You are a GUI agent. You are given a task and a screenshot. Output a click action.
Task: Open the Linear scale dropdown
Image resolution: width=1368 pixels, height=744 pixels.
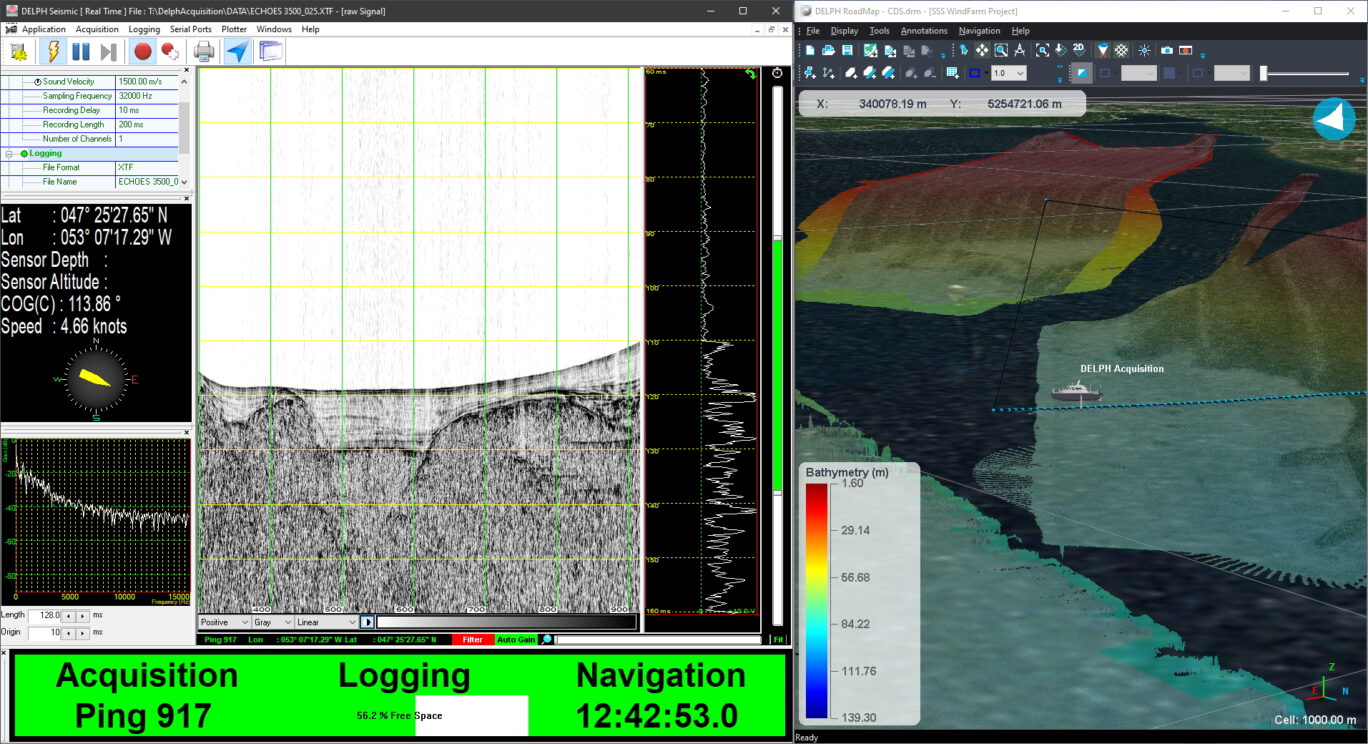(326, 622)
